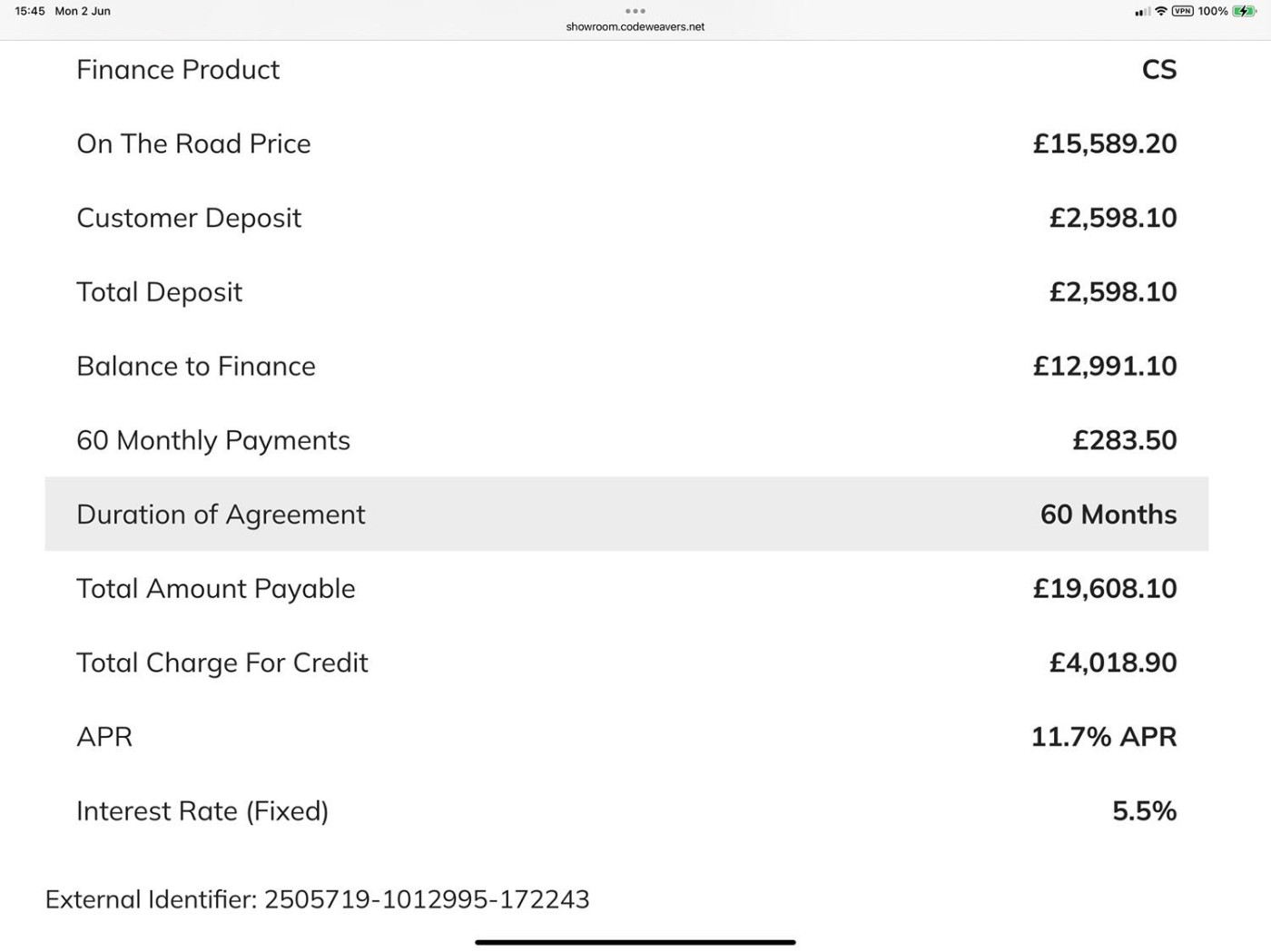Viewport: 1271px width, 952px height.
Task: Tap the £283.50 monthly payment amount
Action: pyautogui.click(x=1124, y=440)
